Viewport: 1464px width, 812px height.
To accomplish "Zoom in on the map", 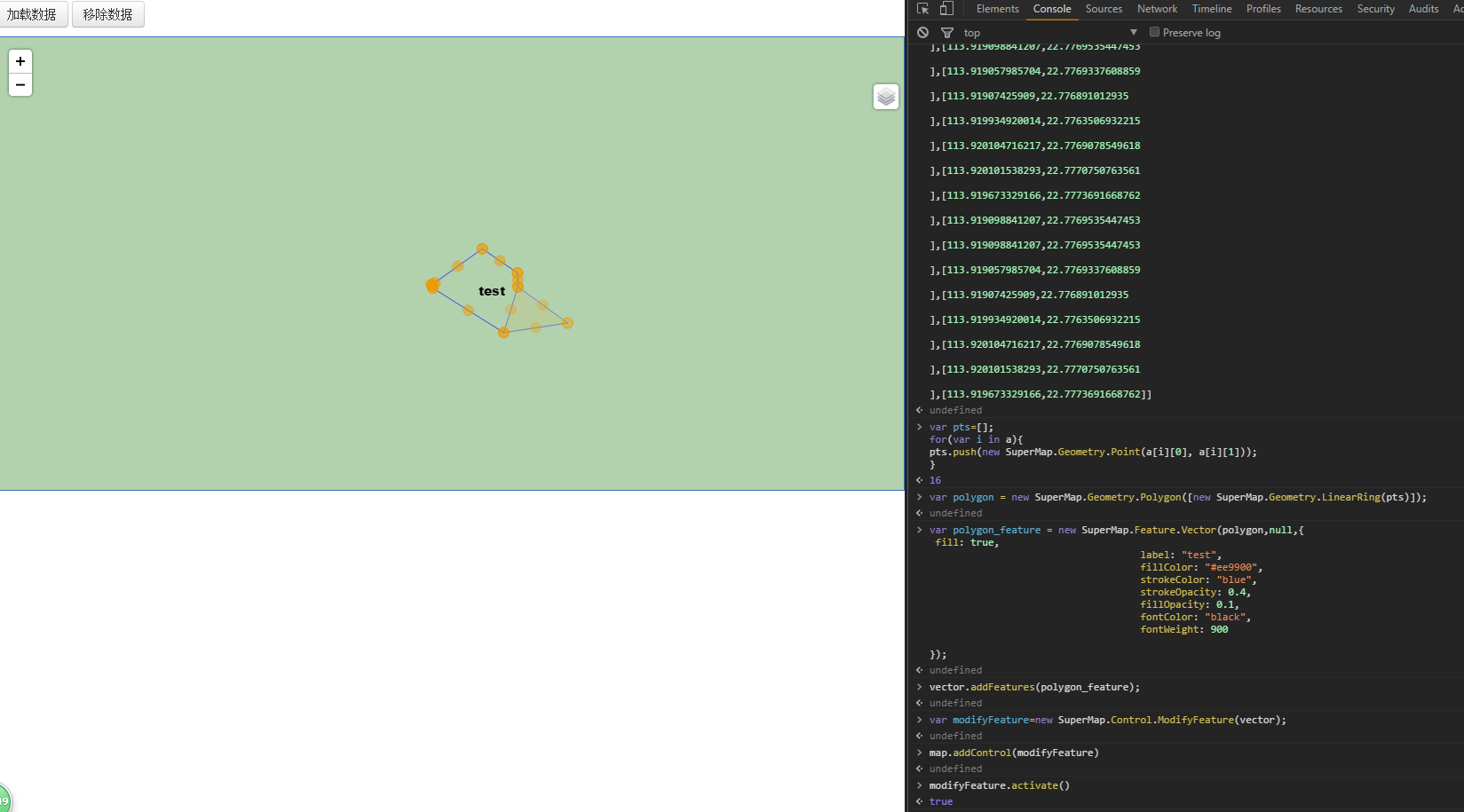I will [20, 61].
